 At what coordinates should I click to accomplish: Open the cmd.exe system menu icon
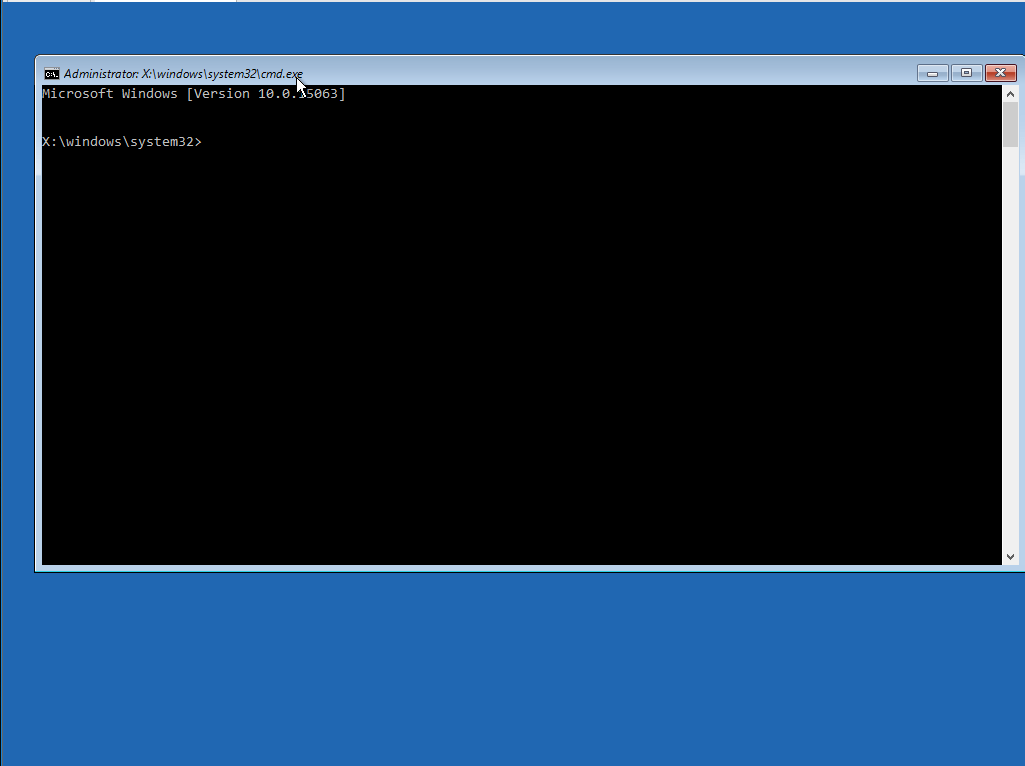(52, 74)
